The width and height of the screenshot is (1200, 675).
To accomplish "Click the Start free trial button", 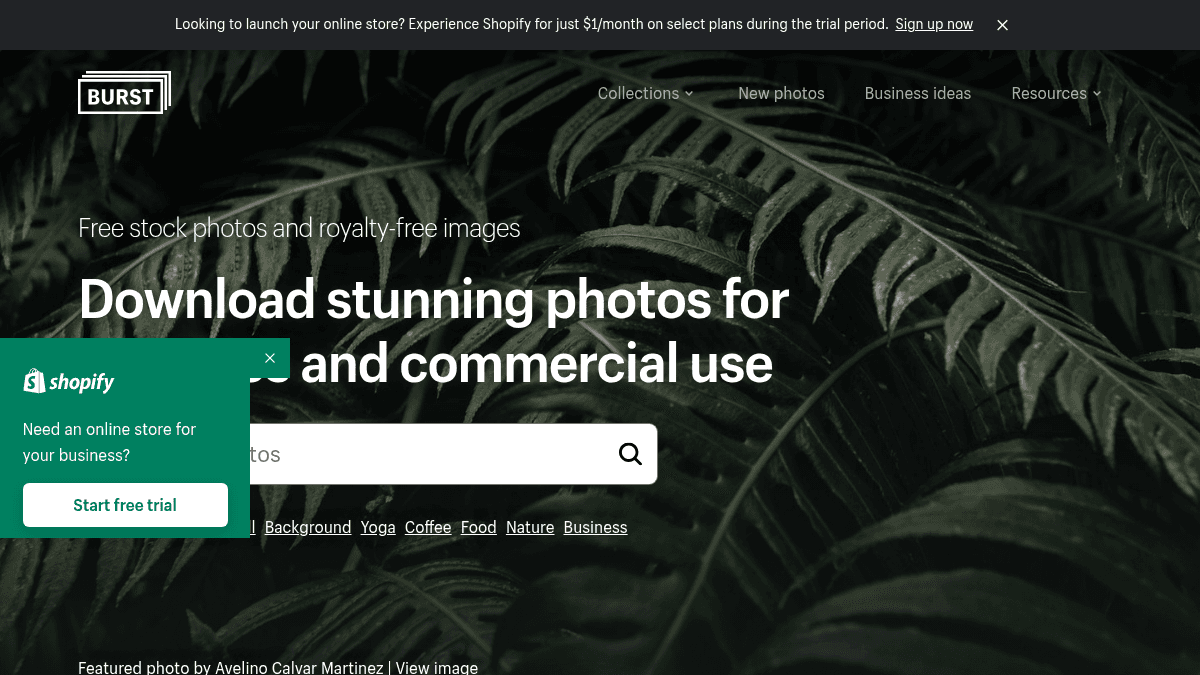I will [x=125, y=505].
